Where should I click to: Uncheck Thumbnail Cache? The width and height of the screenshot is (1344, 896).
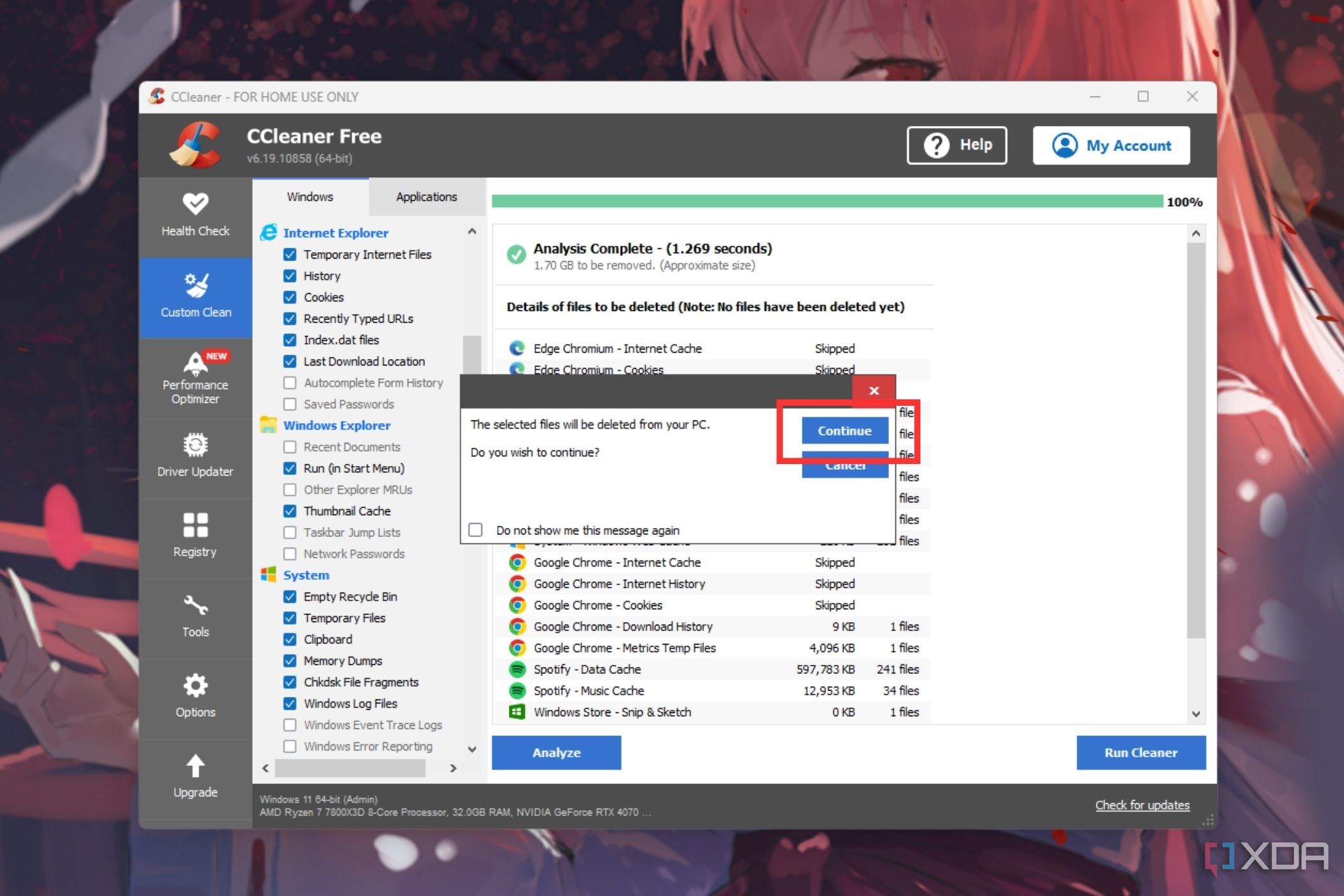290,511
